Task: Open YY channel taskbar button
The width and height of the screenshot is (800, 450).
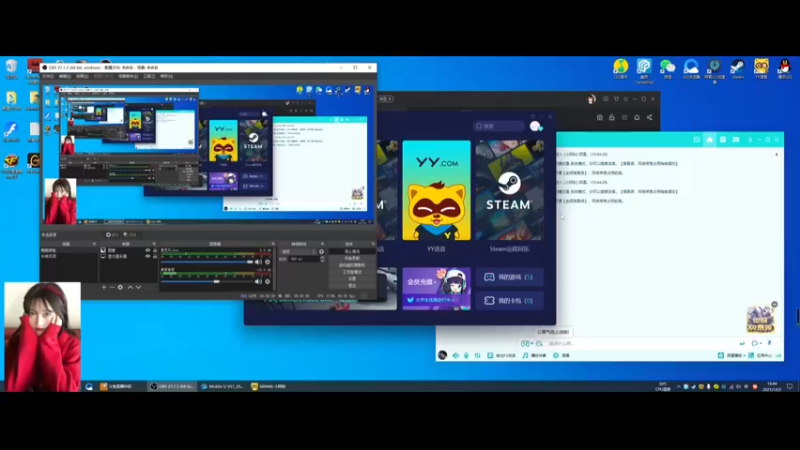Action: (269, 386)
